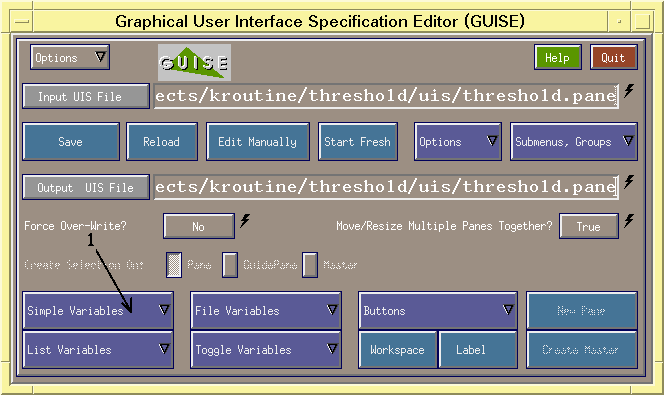Expand the Toggle Variables dropdown

tap(266, 350)
